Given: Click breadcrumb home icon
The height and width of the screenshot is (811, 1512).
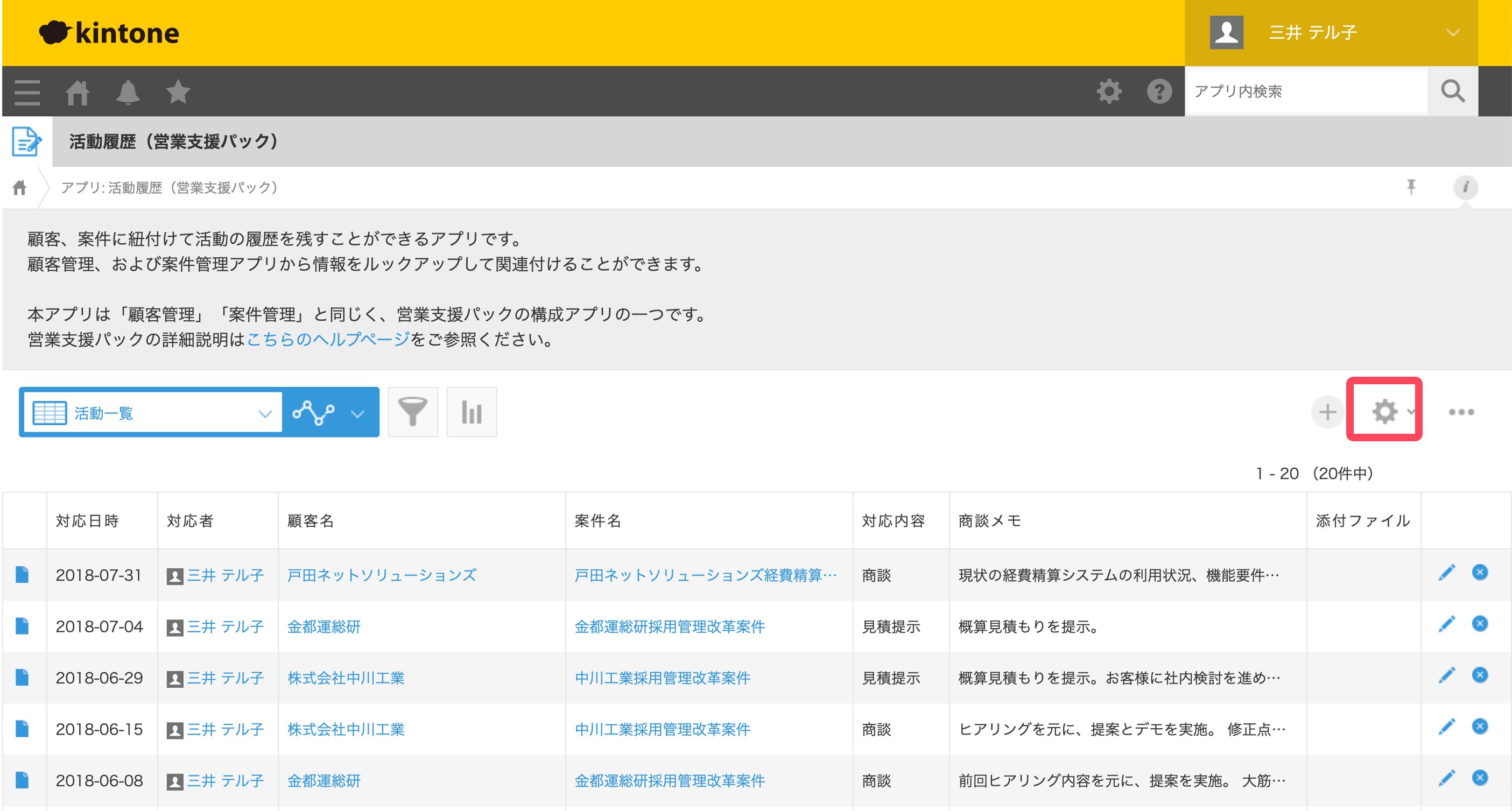Looking at the screenshot, I should coord(19,187).
